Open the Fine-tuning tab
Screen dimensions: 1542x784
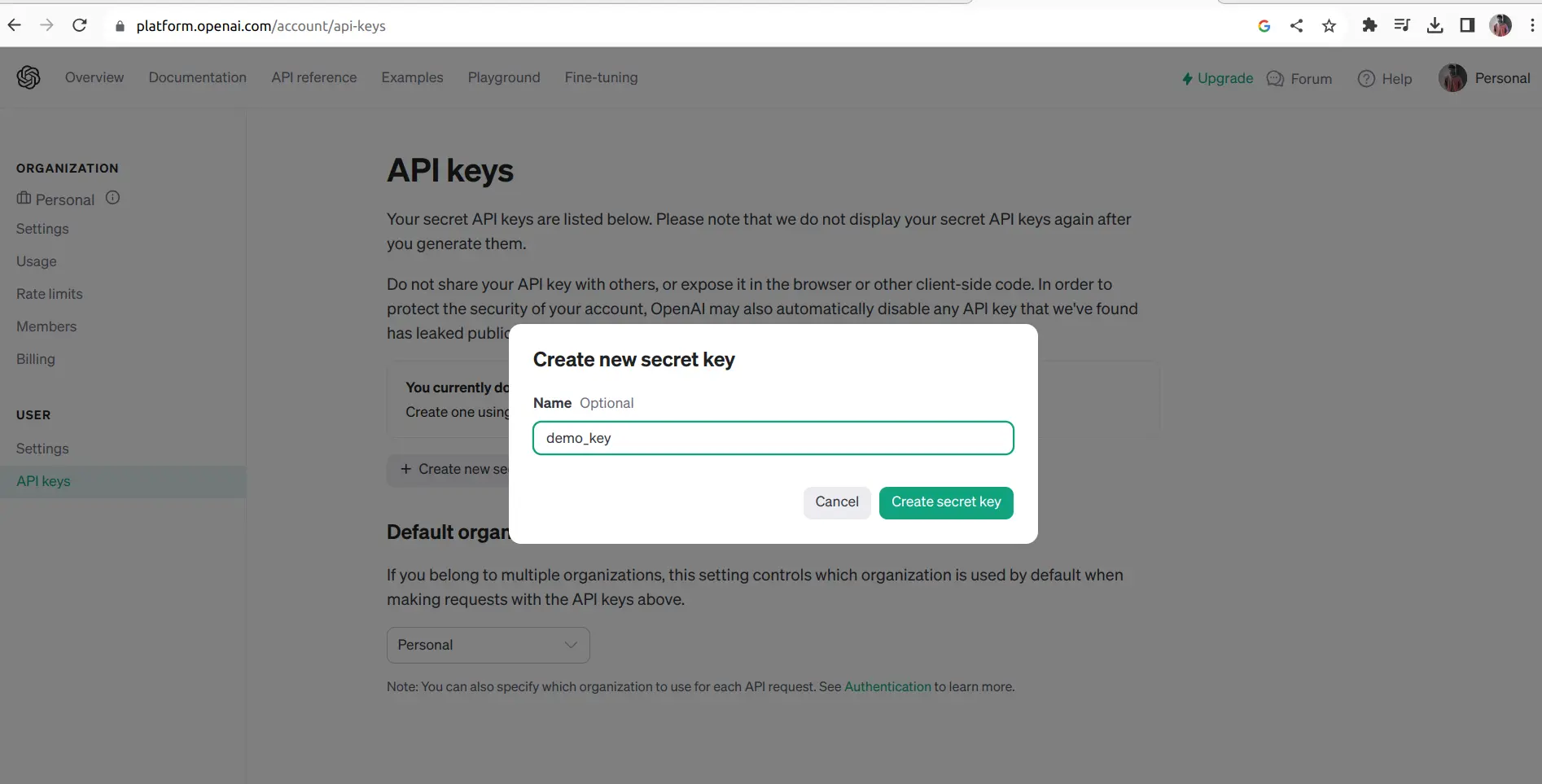point(602,77)
